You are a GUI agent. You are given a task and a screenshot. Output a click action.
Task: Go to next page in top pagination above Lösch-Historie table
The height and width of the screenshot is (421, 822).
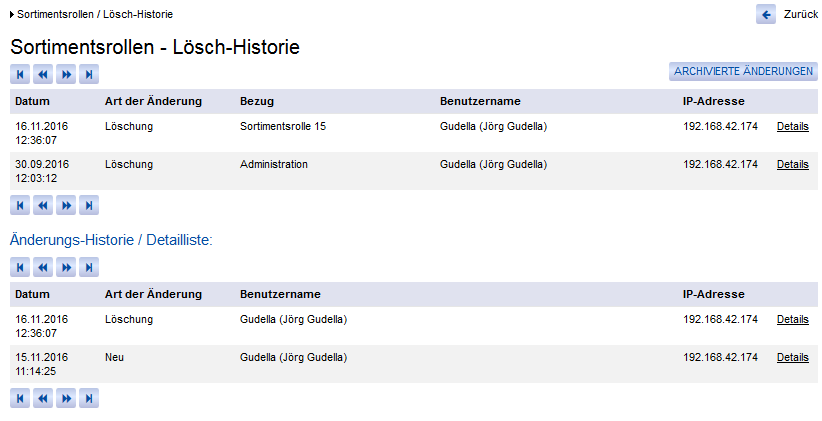pos(66,74)
